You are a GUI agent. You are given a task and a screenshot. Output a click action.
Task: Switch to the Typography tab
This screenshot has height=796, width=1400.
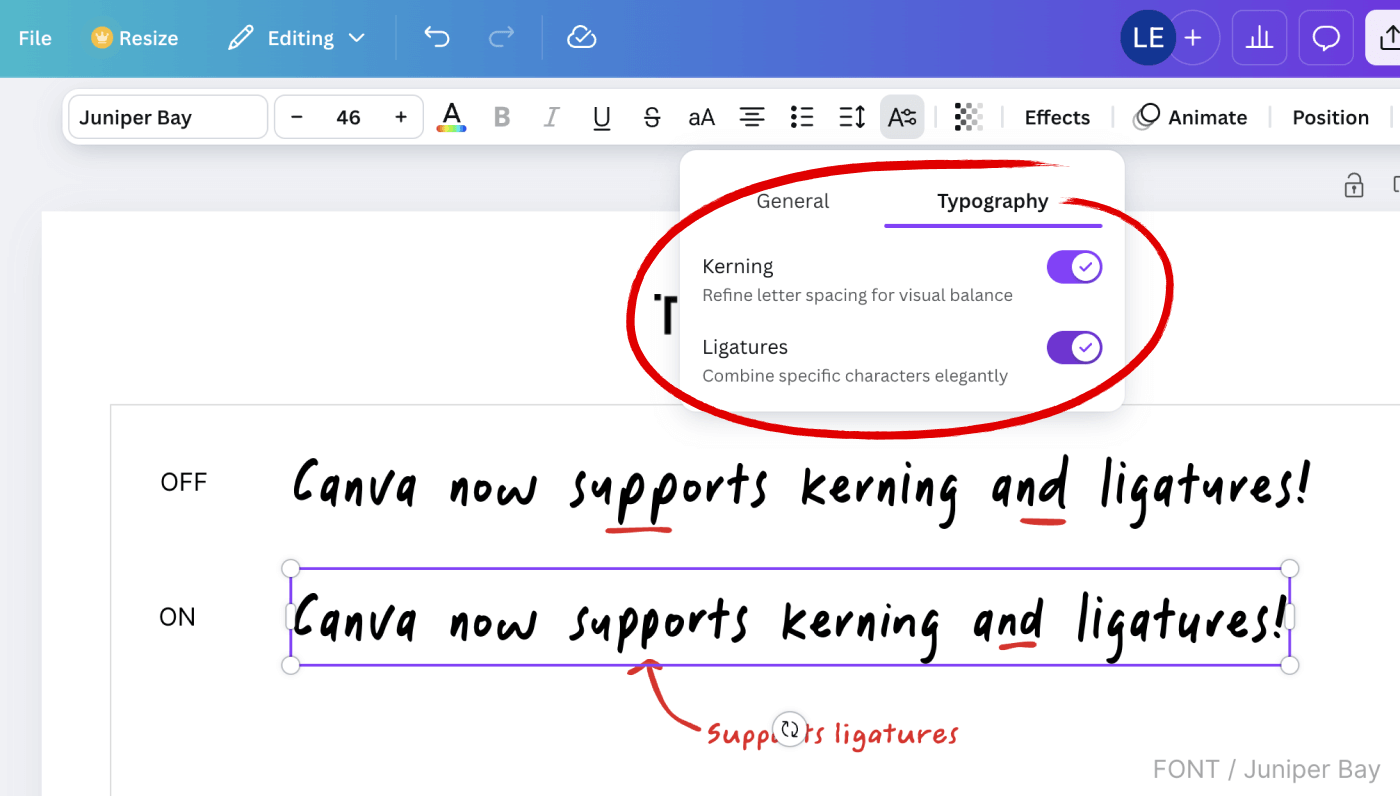pyautogui.click(x=993, y=201)
